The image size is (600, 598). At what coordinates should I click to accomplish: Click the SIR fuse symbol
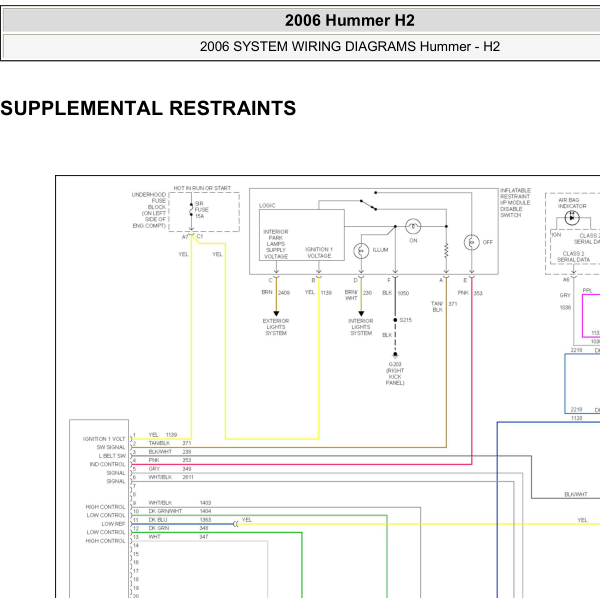pyautogui.click(x=191, y=209)
